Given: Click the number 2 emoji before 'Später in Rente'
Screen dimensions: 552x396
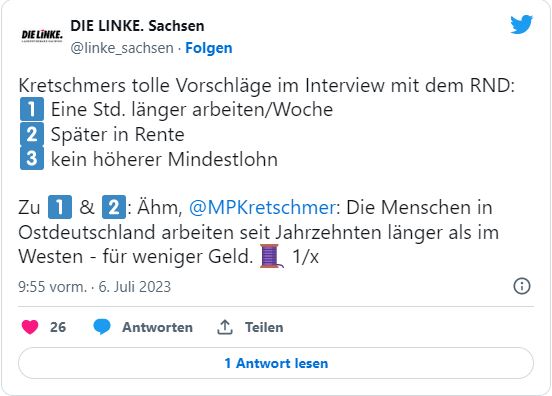Looking at the screenshot, I should 32,134.
